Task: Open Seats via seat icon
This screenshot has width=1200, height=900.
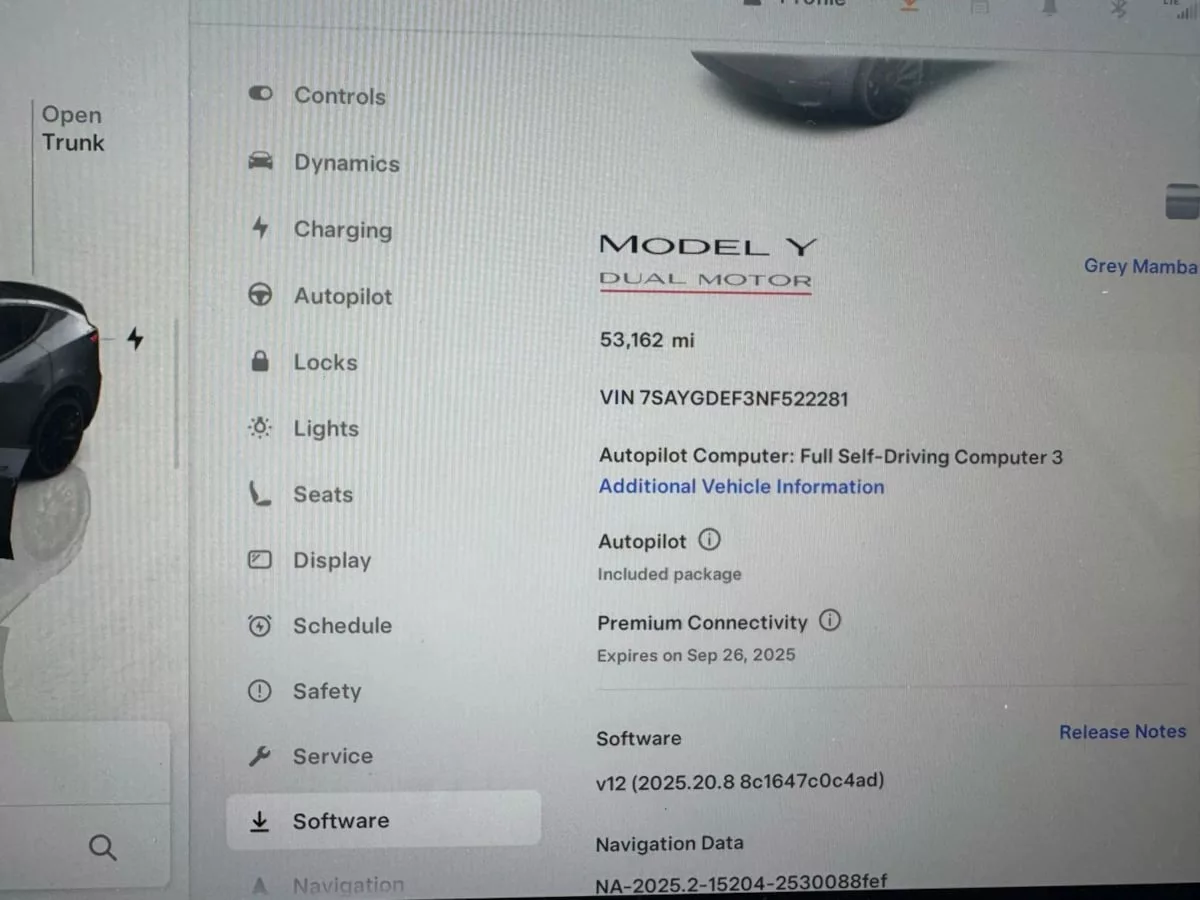Action: click(x=260, y=494)
